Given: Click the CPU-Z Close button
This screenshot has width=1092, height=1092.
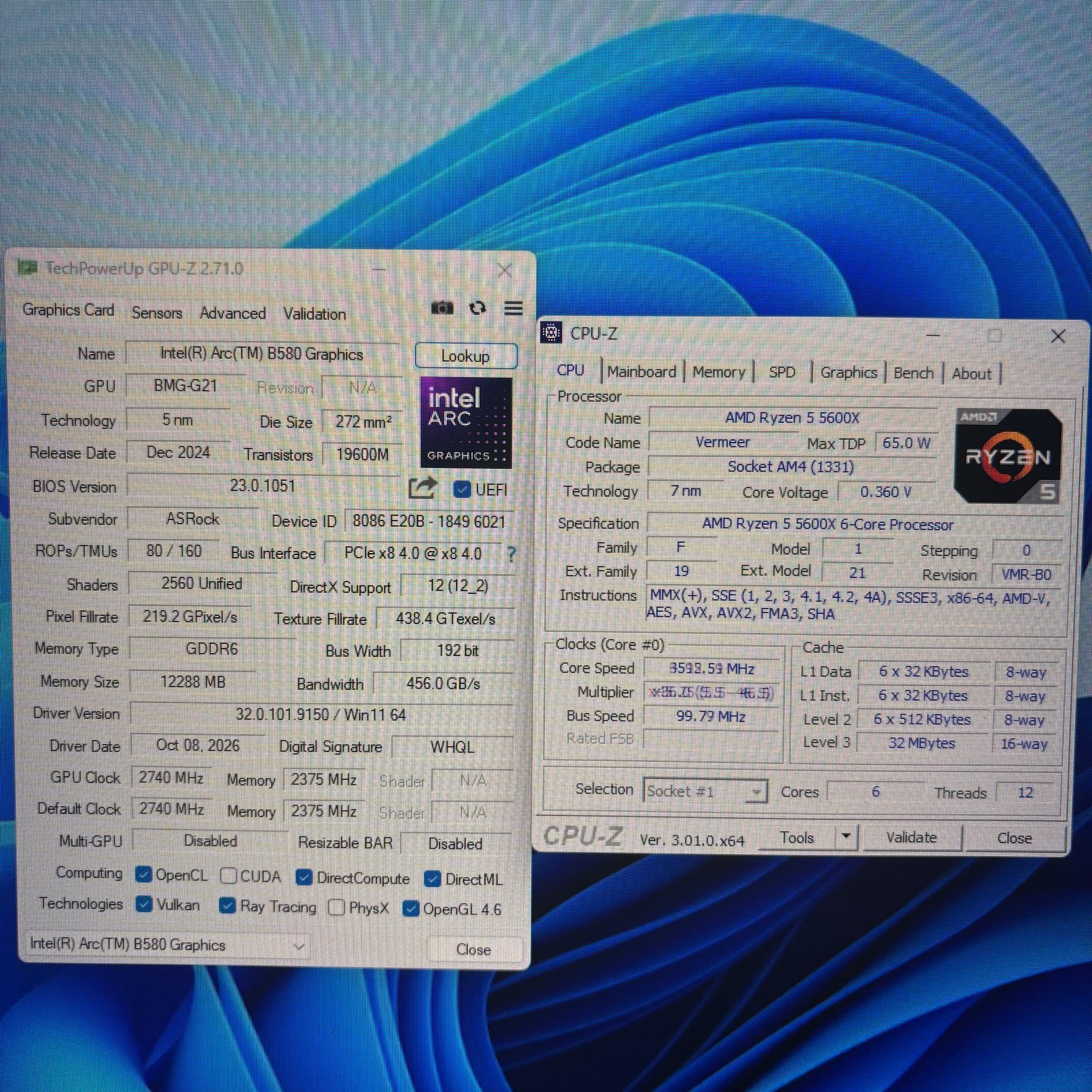Looking at the screenshot, I should click(x=1014, y=838).
